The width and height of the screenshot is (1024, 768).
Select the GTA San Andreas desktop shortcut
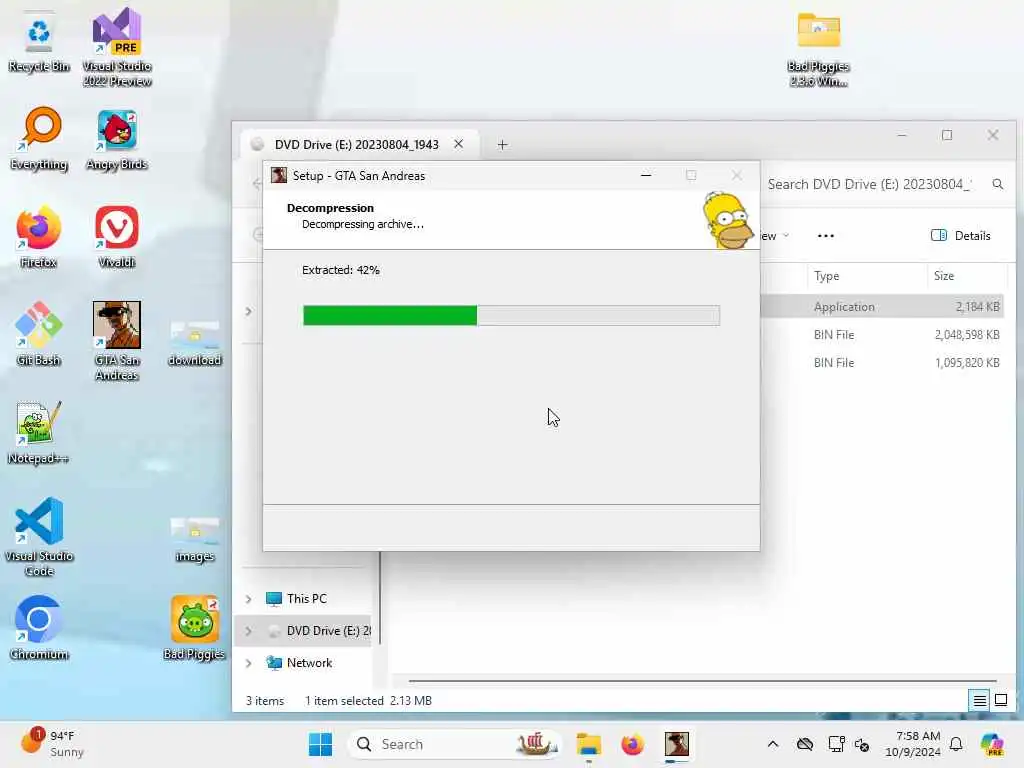click(117, 341)
